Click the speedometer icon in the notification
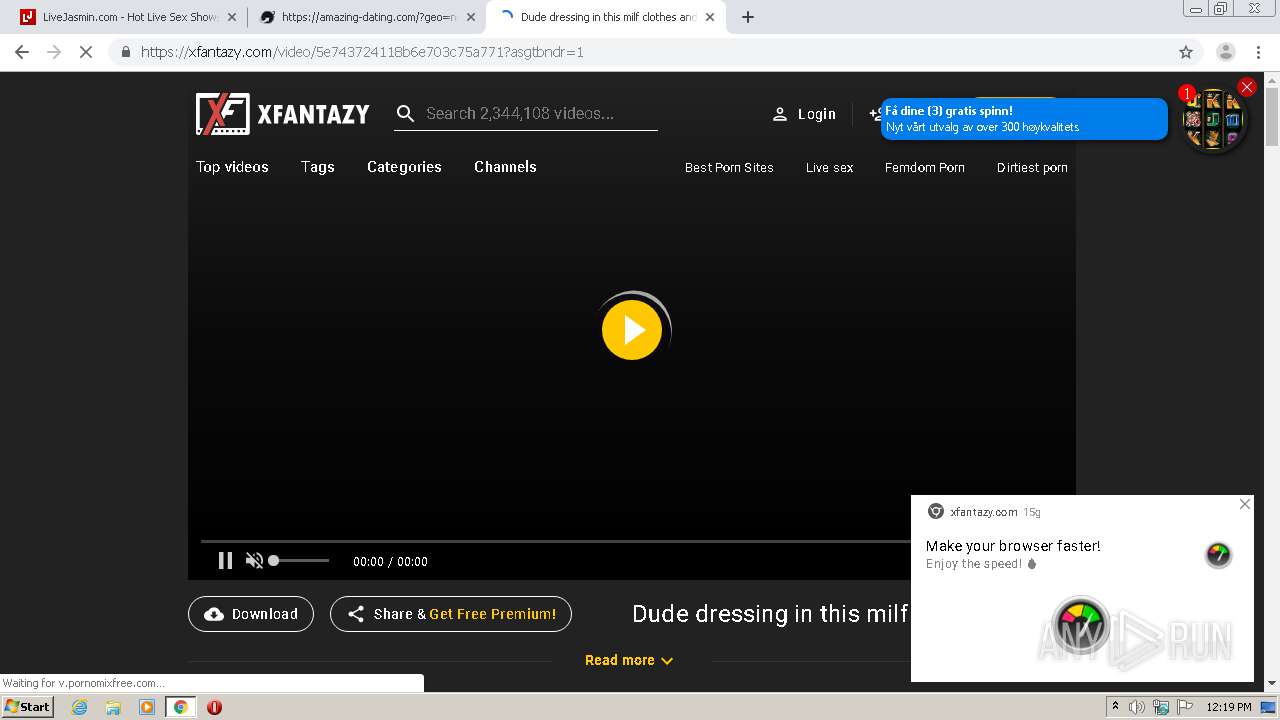 click(x=1218, y=555)
